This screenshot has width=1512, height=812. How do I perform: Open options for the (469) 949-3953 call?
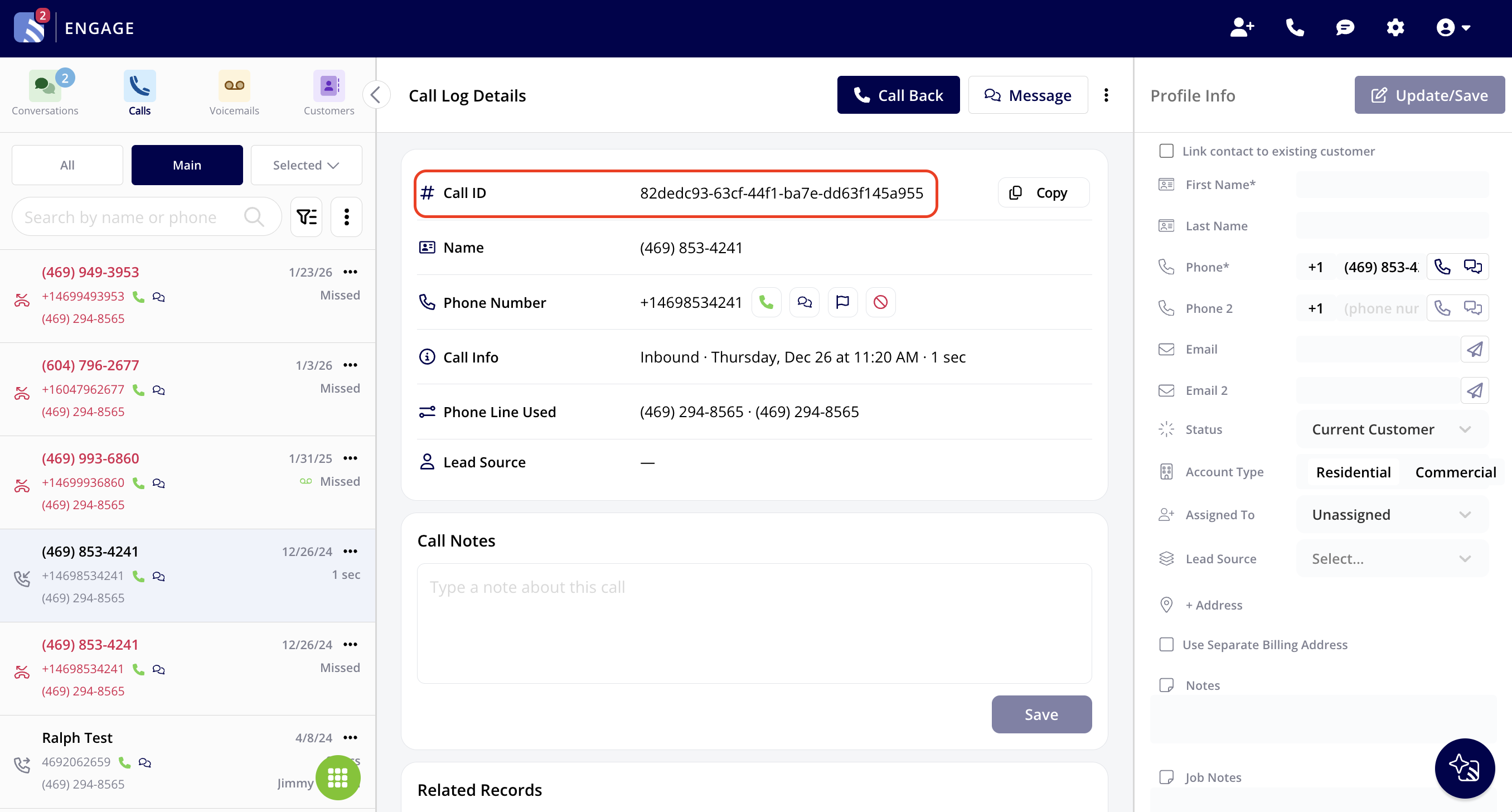coord(351,272)
